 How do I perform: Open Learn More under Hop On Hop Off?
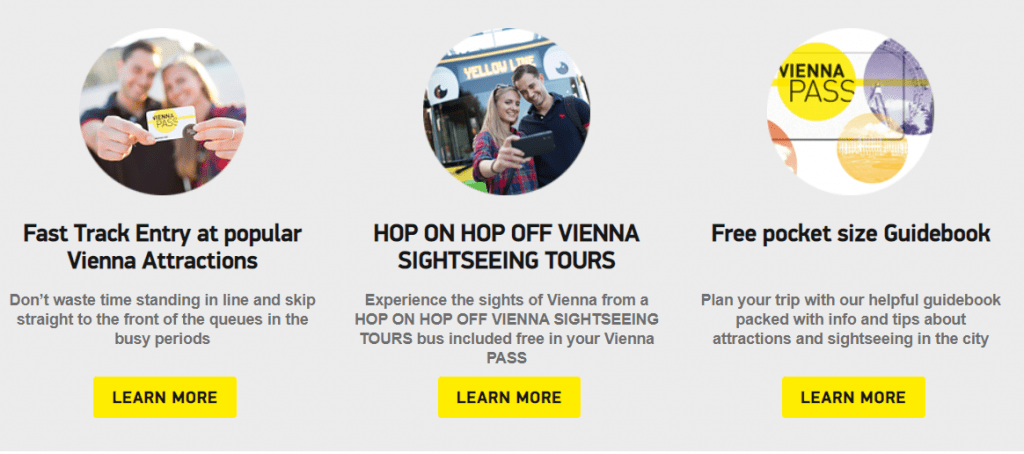pyautogui.click(x=509, y=397)
